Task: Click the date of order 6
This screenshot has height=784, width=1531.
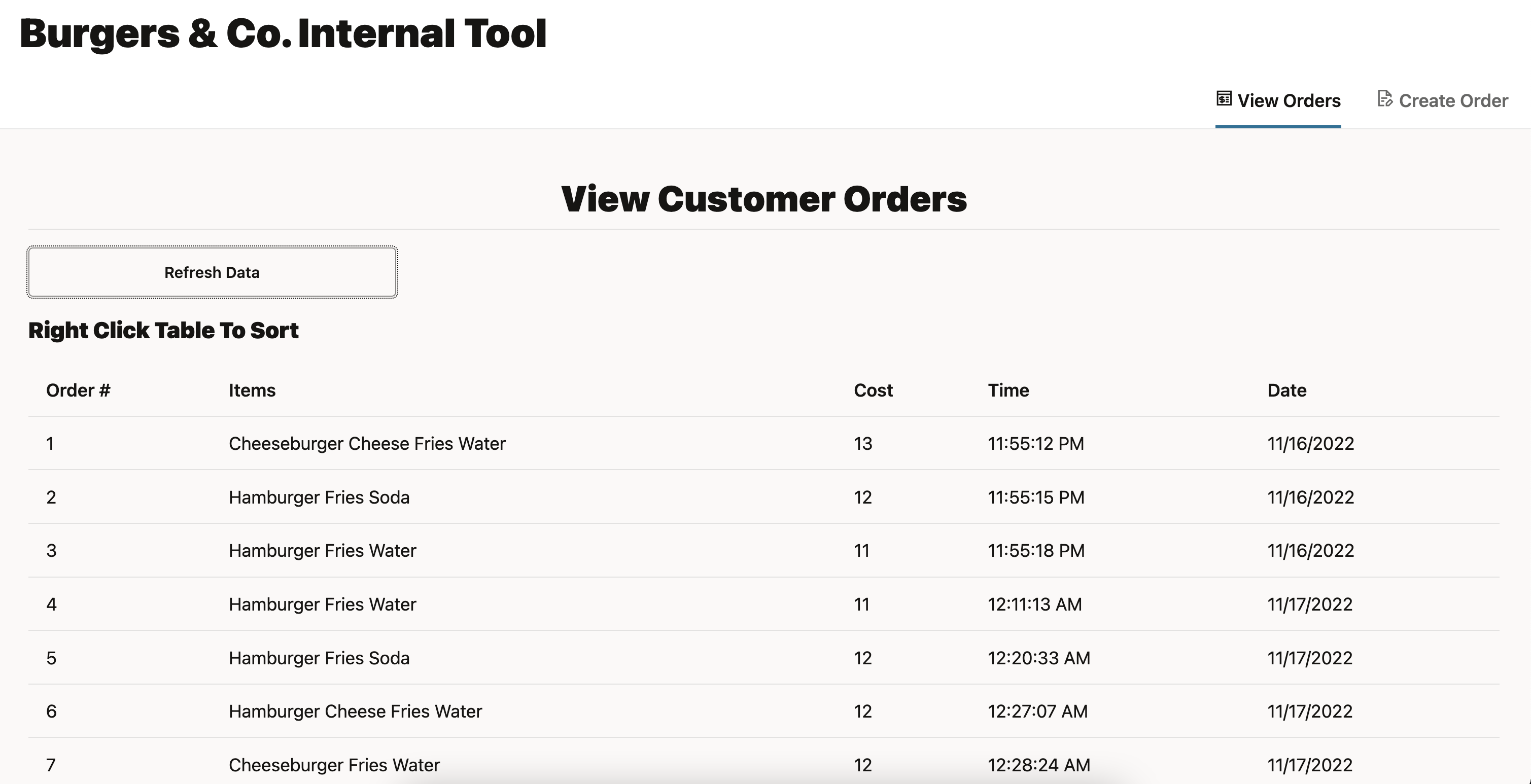Action: 1310,711
